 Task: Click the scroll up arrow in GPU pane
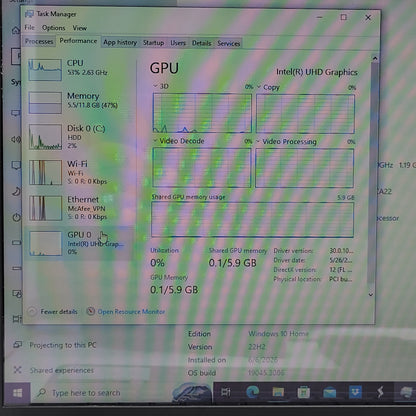tap(375, 58)
